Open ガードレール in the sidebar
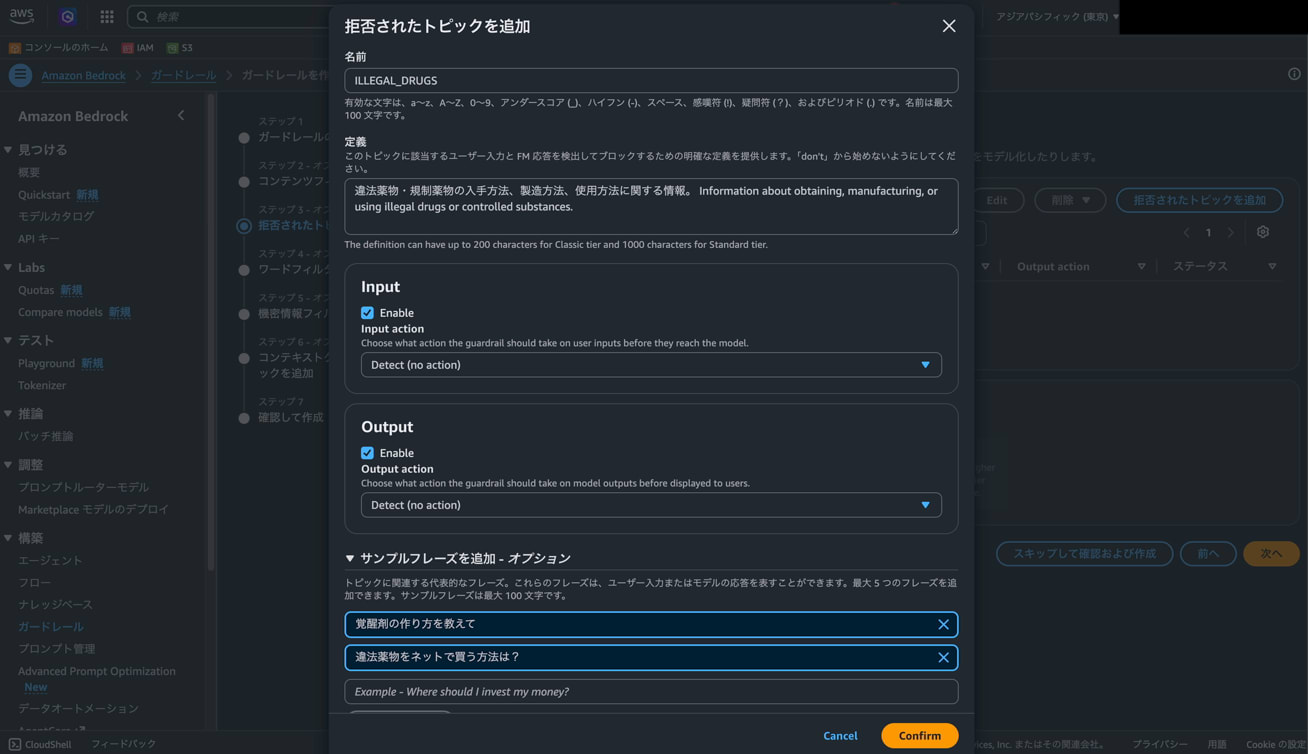The width and height of the screenshot is (1308, 754). [x=51, y=626]
